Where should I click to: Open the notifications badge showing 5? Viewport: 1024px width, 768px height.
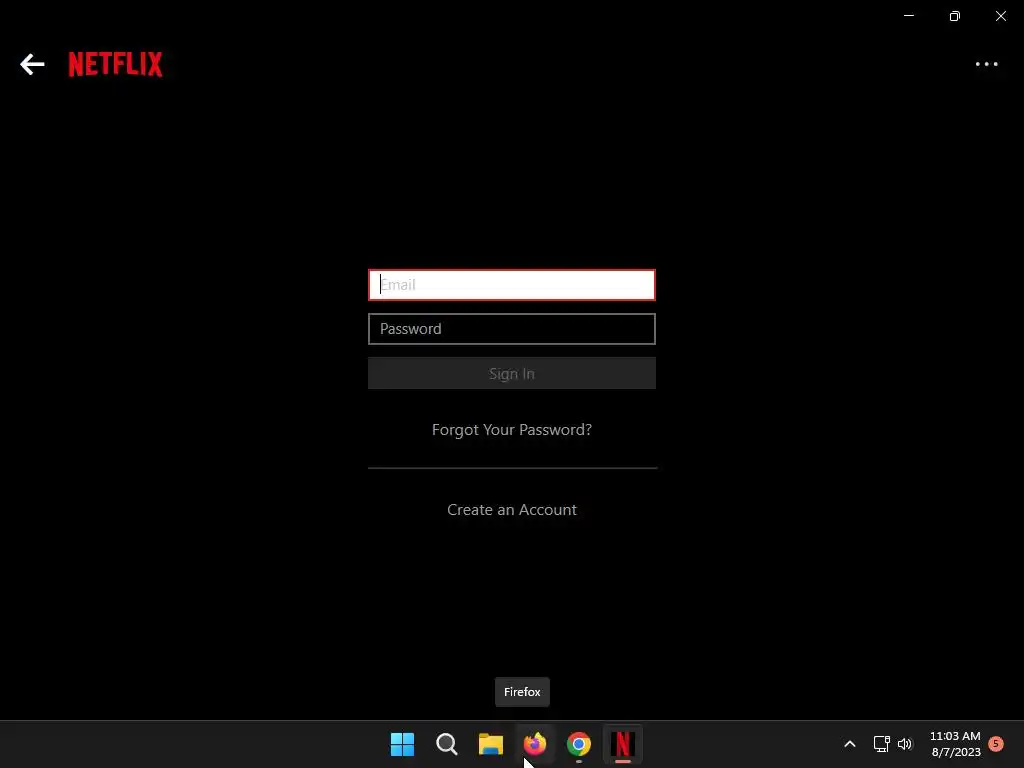coord(996,743)
